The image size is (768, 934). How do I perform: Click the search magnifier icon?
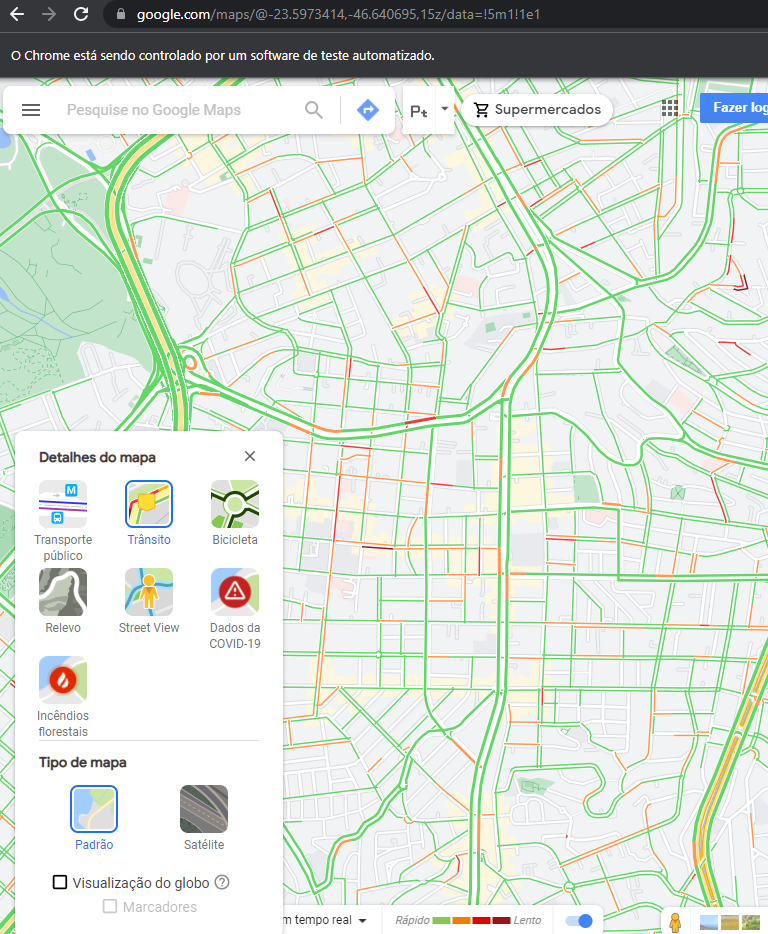click(314, 110)
